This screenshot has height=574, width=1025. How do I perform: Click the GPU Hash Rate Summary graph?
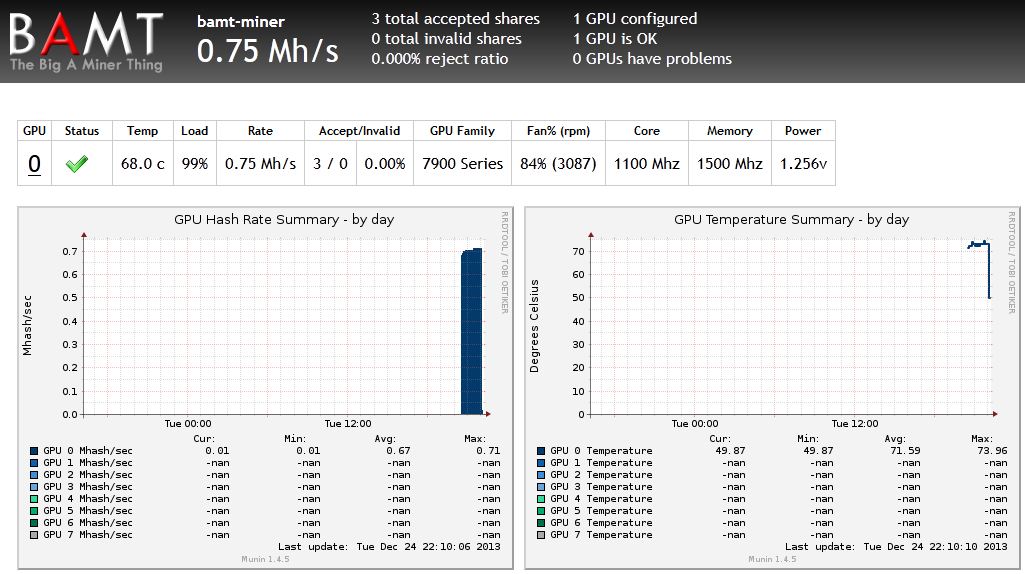click(265, 388)
